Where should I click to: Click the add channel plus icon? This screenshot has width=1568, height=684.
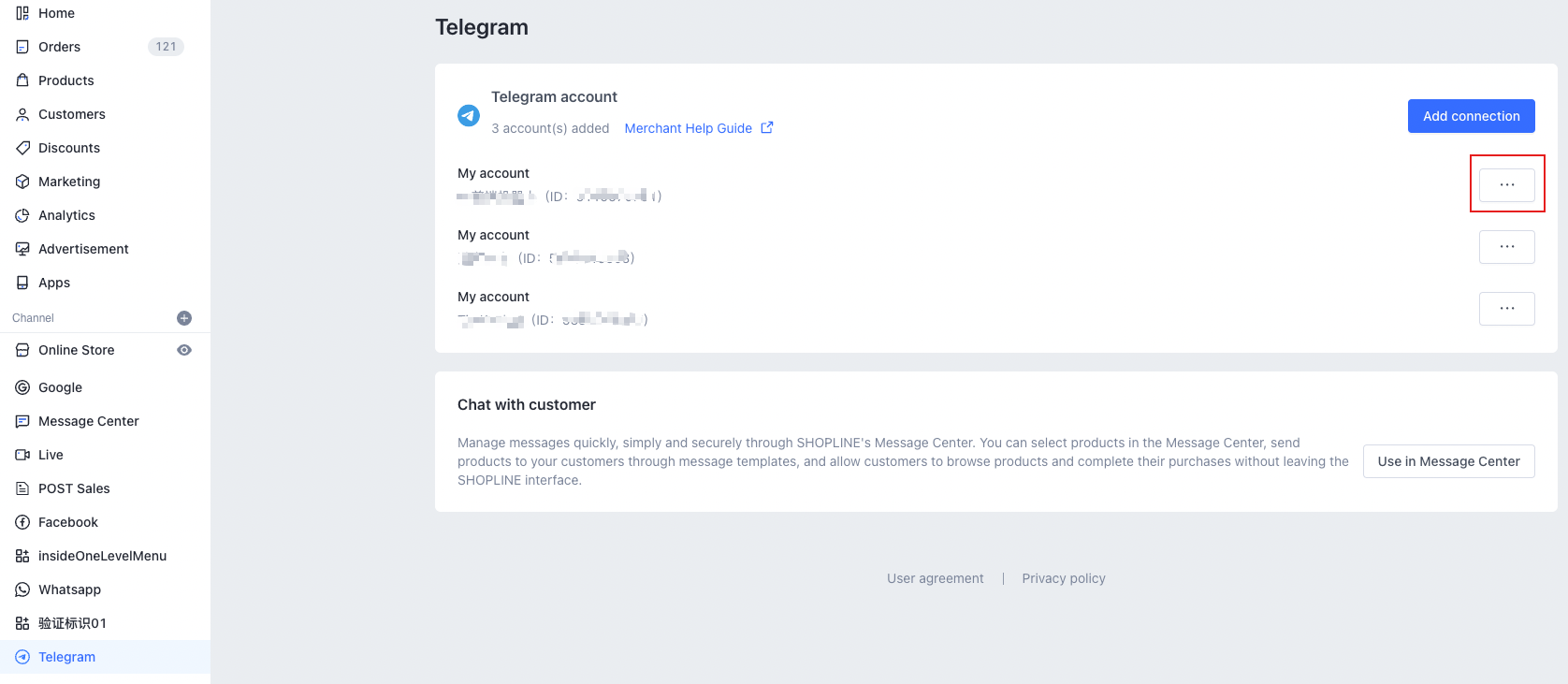click(184, 318)
